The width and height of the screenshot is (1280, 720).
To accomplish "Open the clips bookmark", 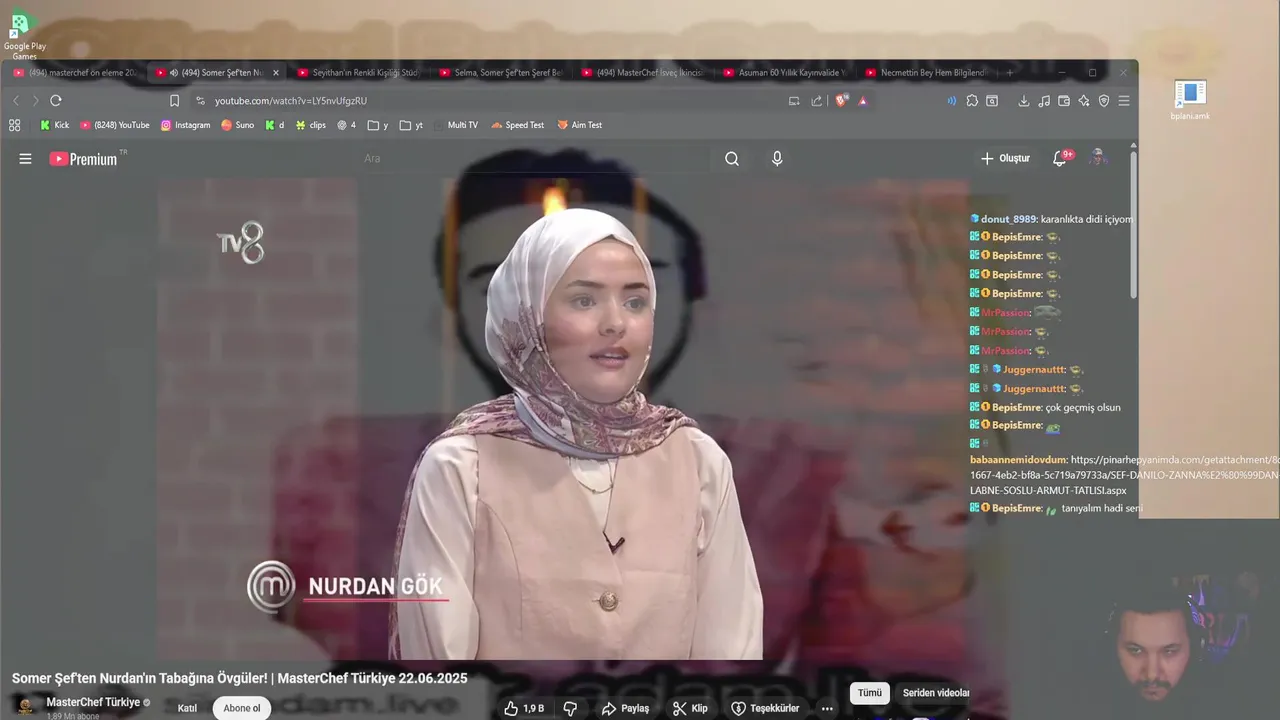I will click(x=310, y=125).
